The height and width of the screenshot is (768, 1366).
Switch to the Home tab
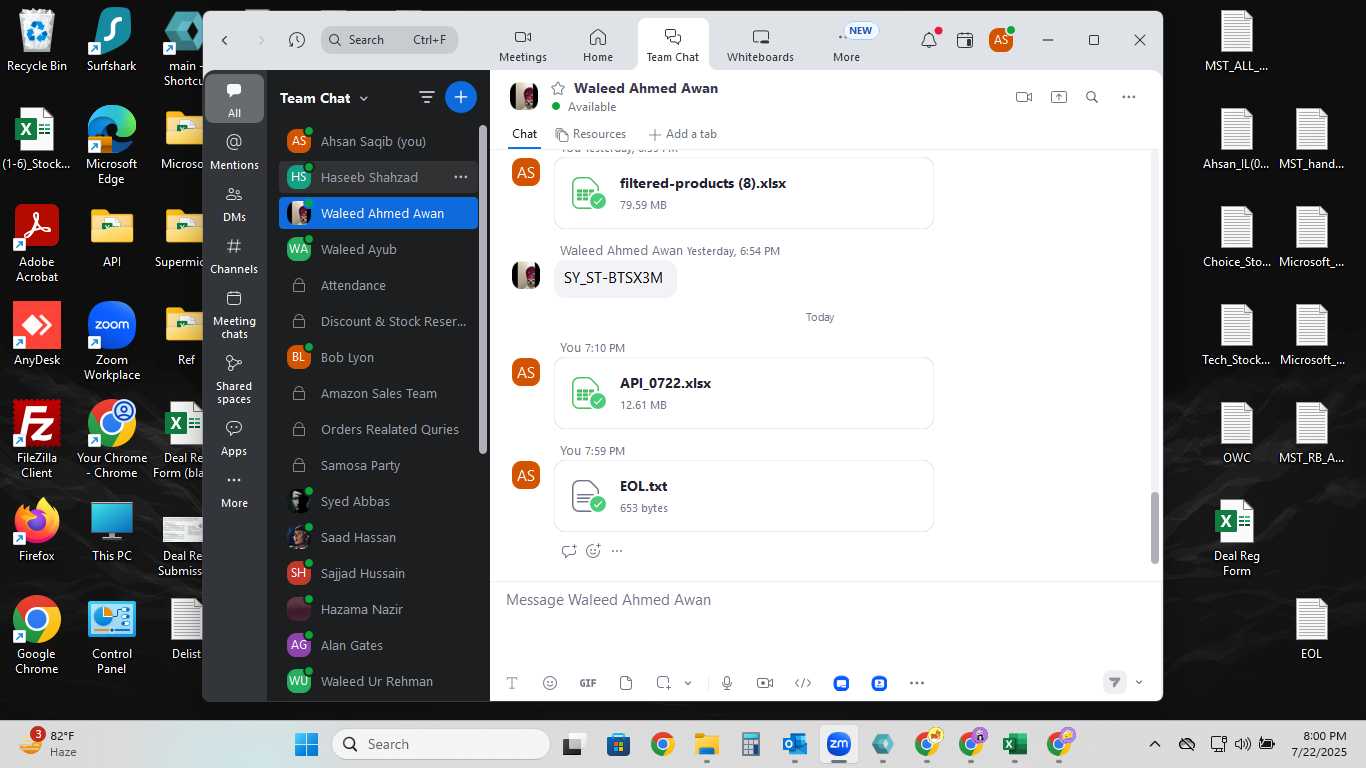(x=598, y=46)
